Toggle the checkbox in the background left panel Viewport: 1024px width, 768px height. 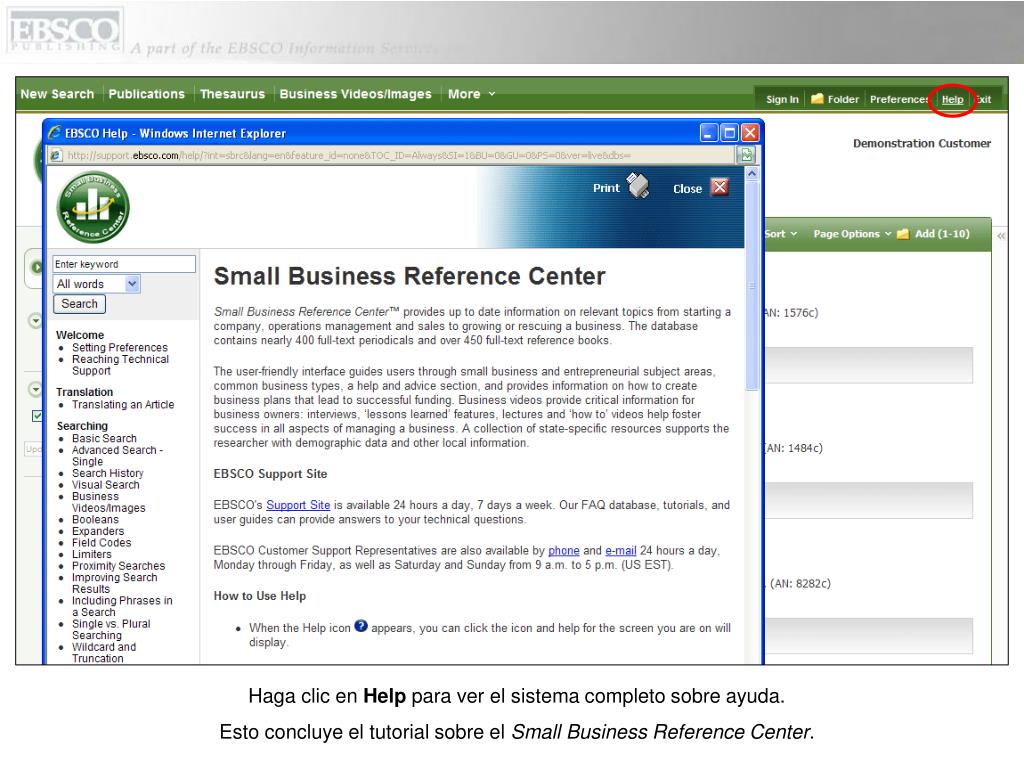click(x=37, y=415)
